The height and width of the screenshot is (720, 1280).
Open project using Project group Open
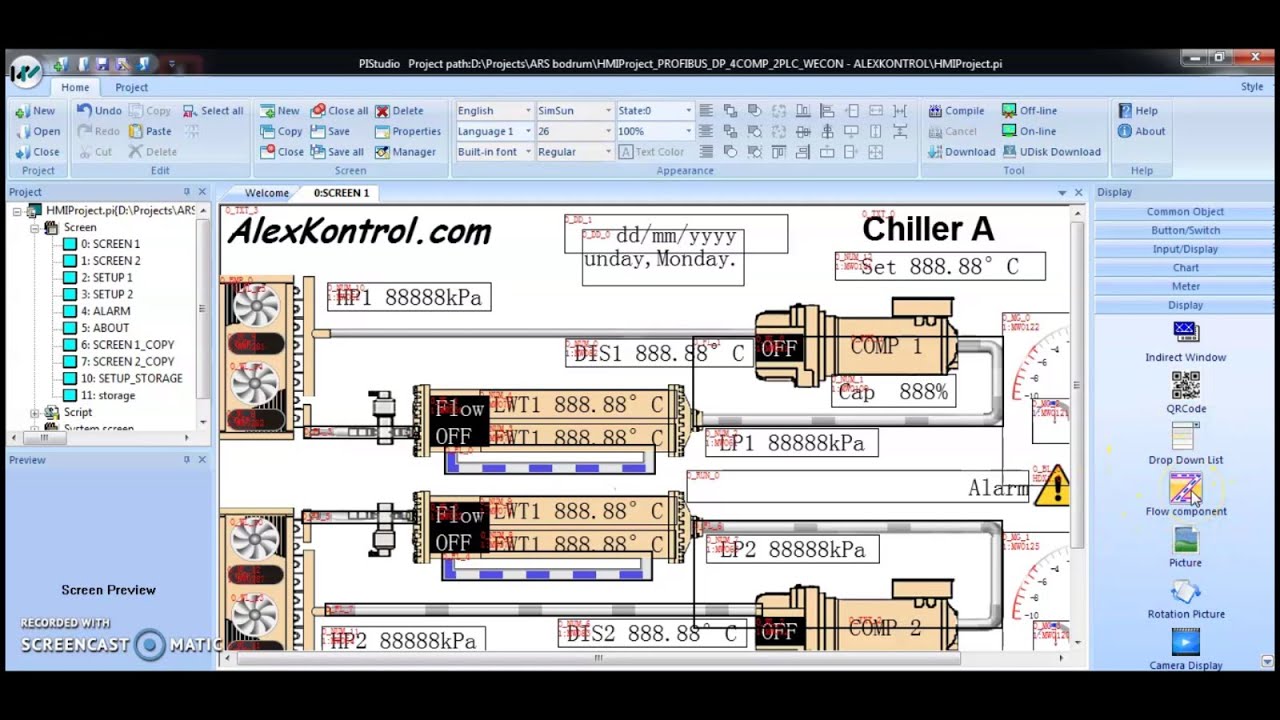[37, 131]
